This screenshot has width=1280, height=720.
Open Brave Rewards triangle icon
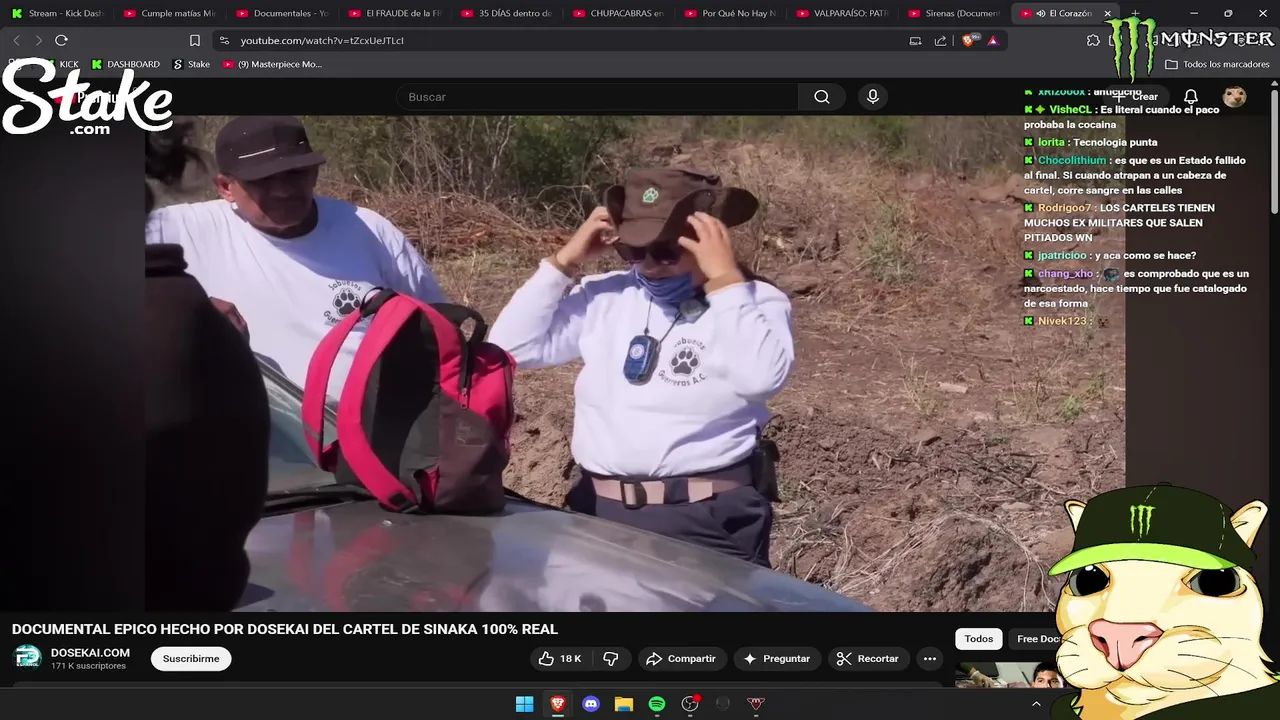click(992, 40)
